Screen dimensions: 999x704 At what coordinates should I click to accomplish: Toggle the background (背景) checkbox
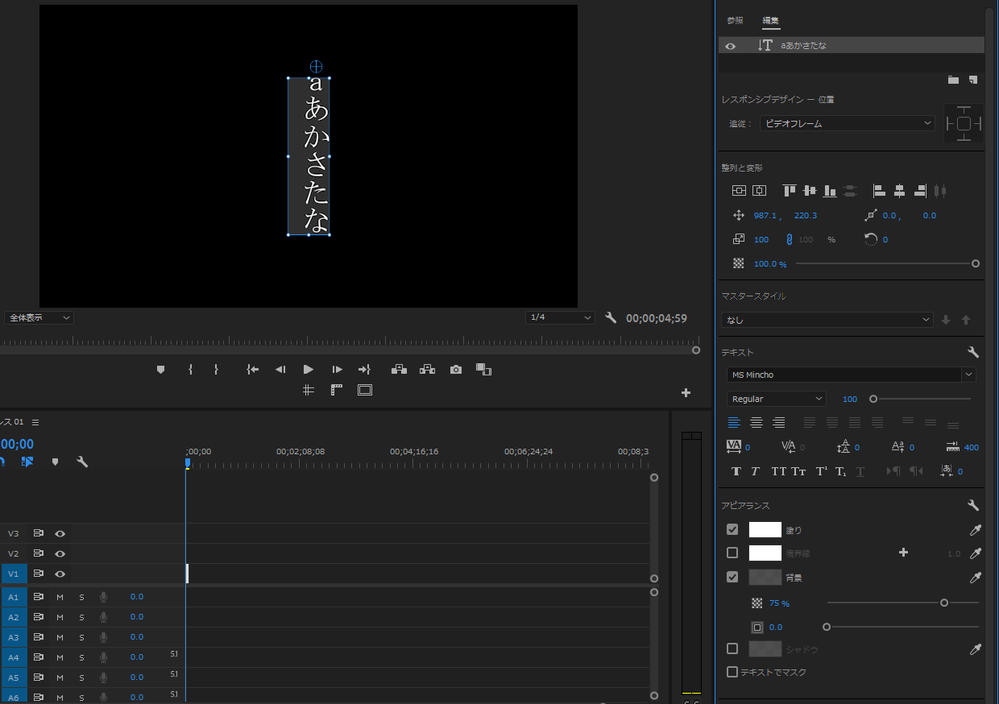tap(732, 577)
